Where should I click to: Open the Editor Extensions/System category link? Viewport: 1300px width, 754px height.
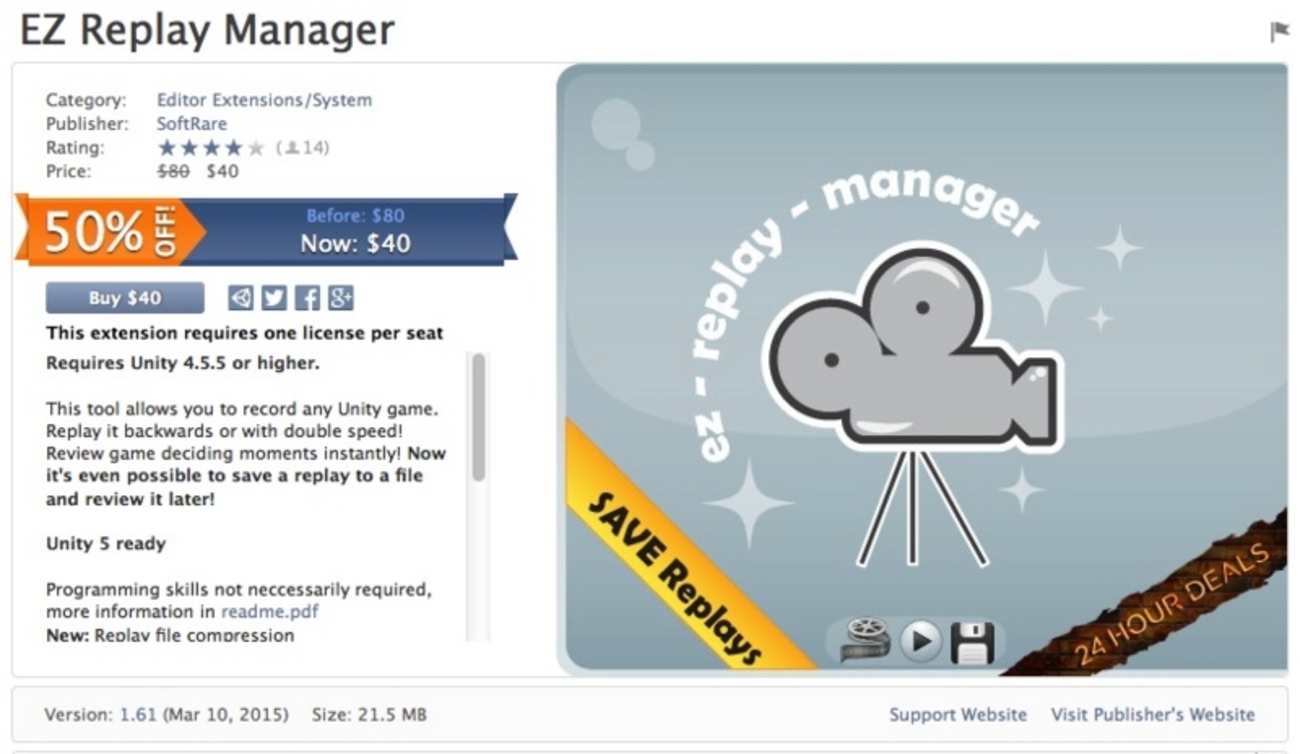pyautogui.click(x=264, y=100)
